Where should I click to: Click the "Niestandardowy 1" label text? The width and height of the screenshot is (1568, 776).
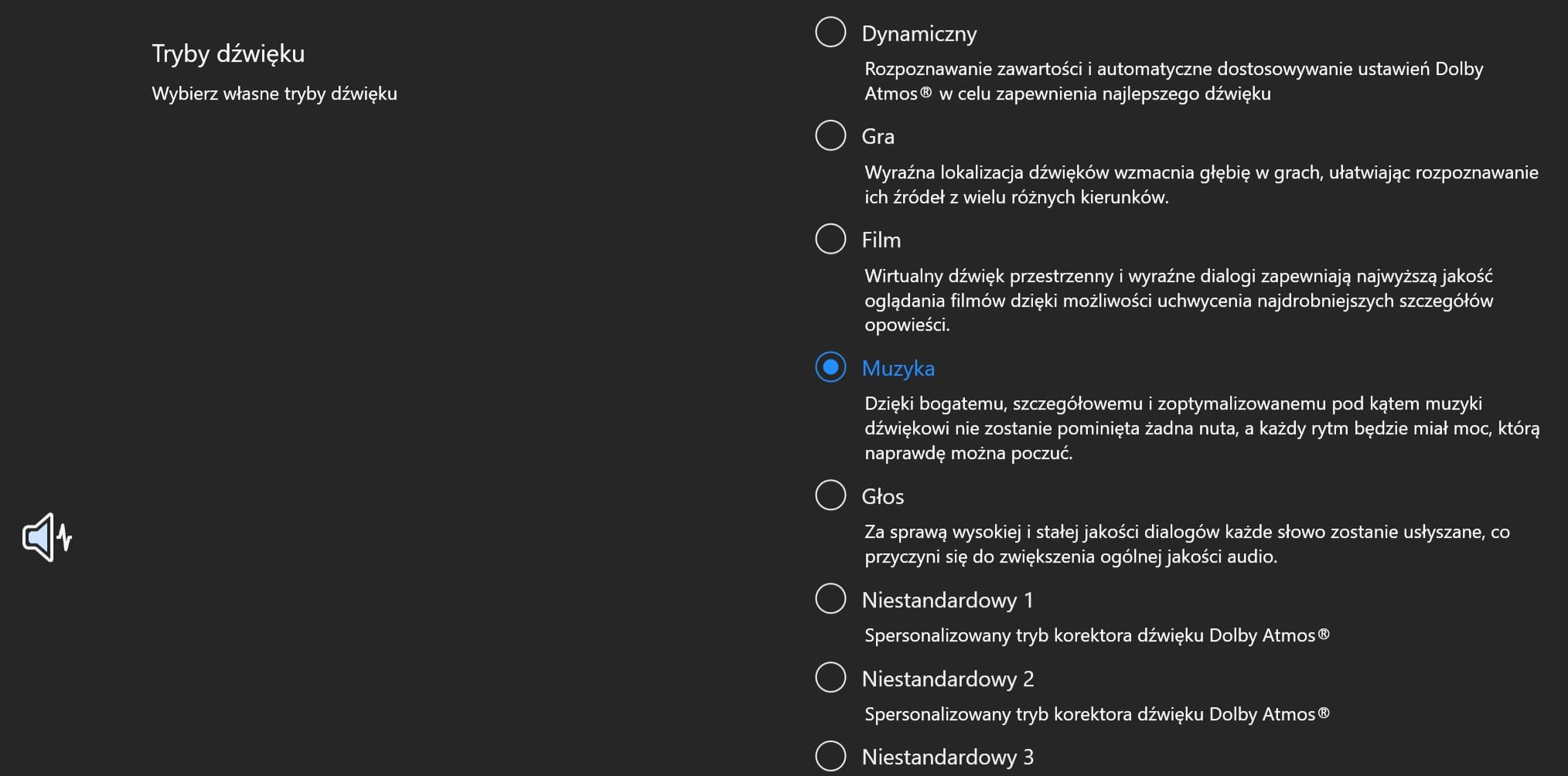tap(947, 601)
